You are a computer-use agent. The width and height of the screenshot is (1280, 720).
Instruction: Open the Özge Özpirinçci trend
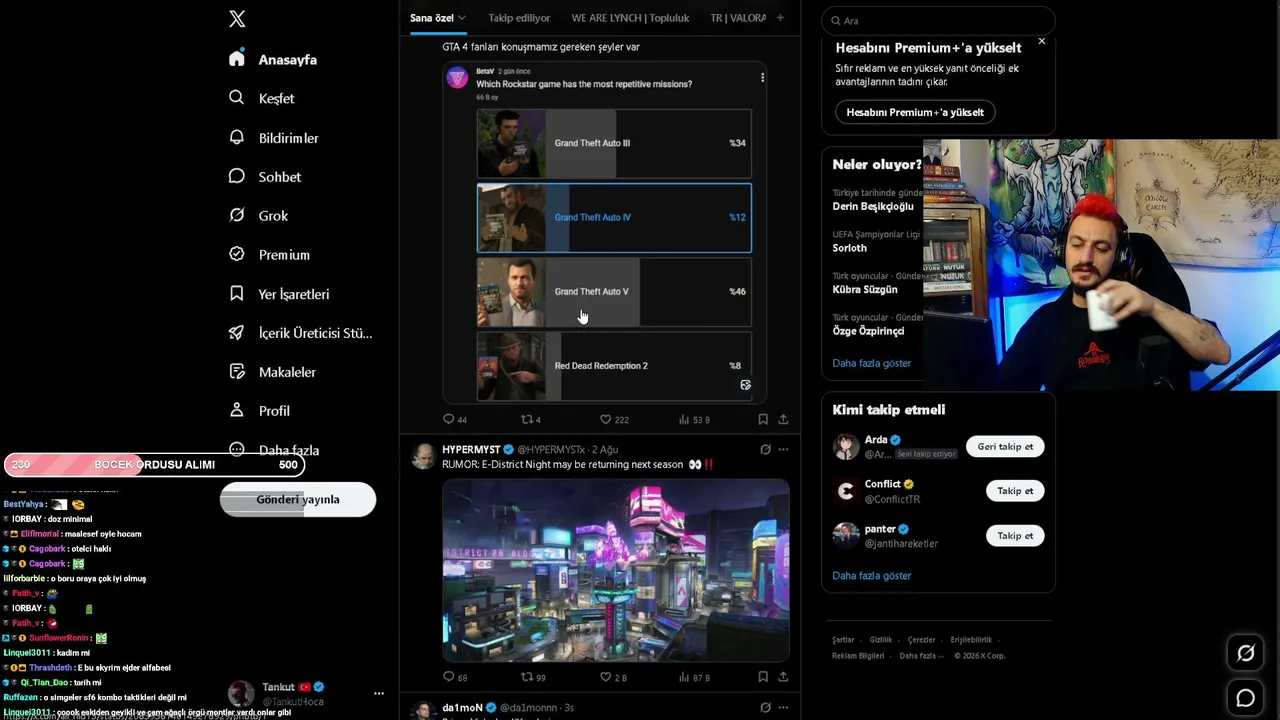click(868, 331)
